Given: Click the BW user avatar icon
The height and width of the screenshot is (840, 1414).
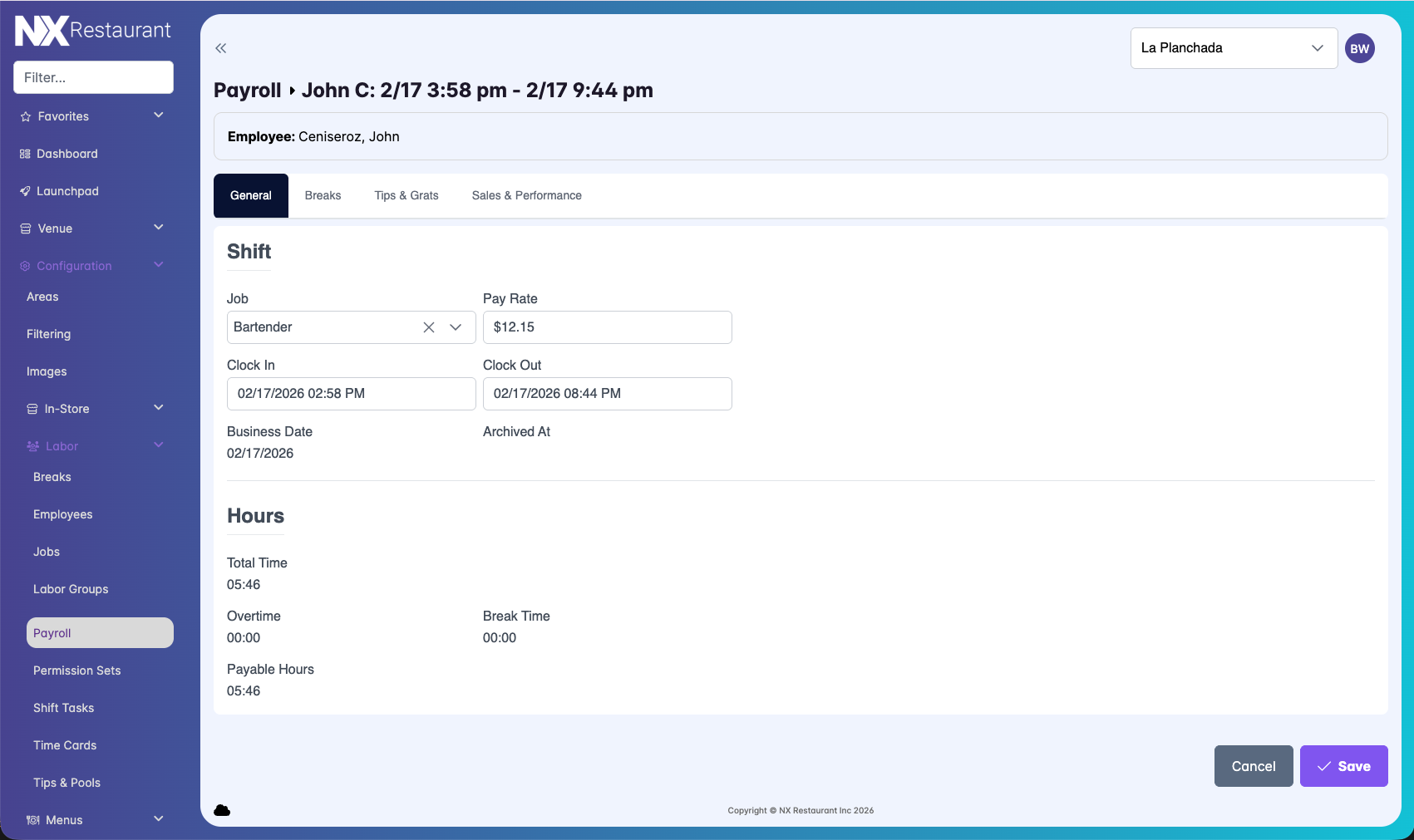Looking at the screenshot, I should pyautogui.click(x=1359, y=48).
